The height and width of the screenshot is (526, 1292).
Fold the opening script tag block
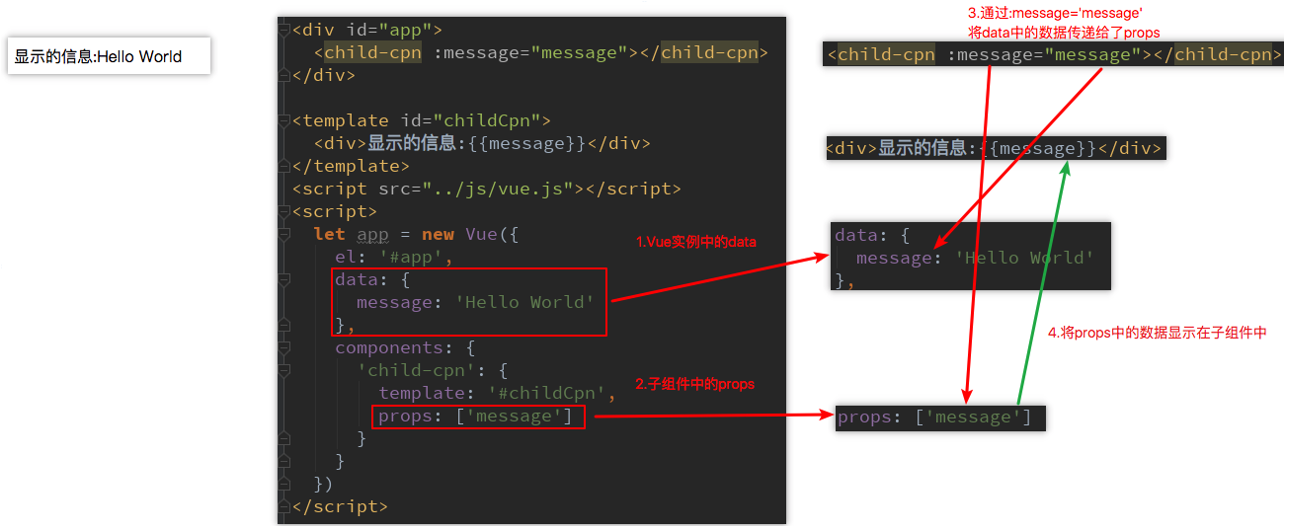click(286, 212)
